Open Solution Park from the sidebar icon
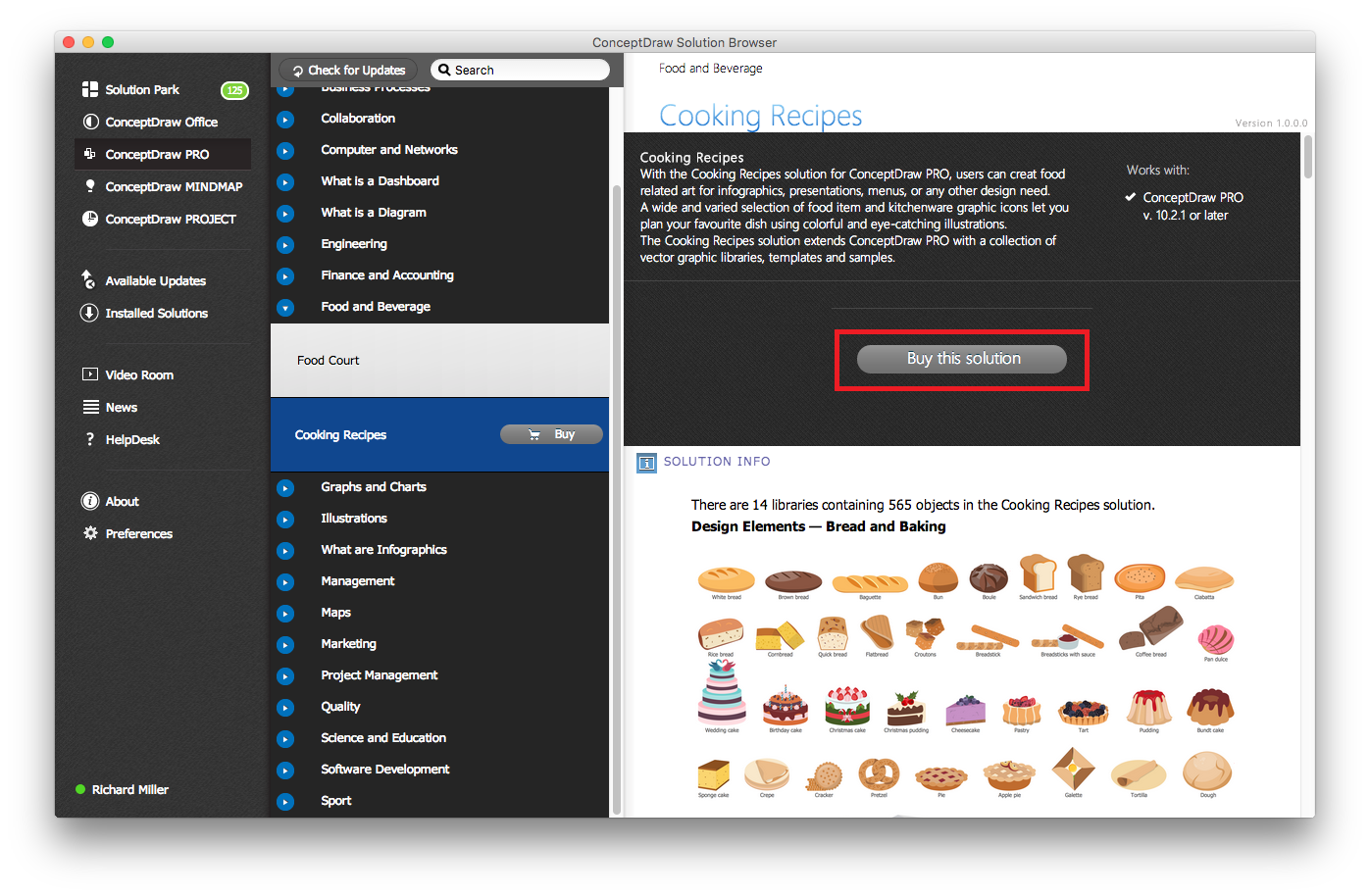 90,89
